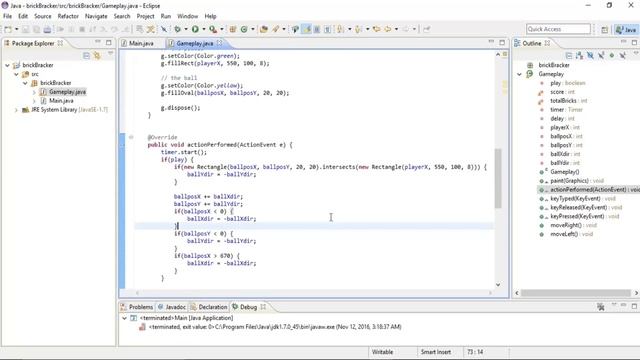Collapse the brickBracker project tree node
This screenshot has width=640, height=360.
(x=7, y=65)
